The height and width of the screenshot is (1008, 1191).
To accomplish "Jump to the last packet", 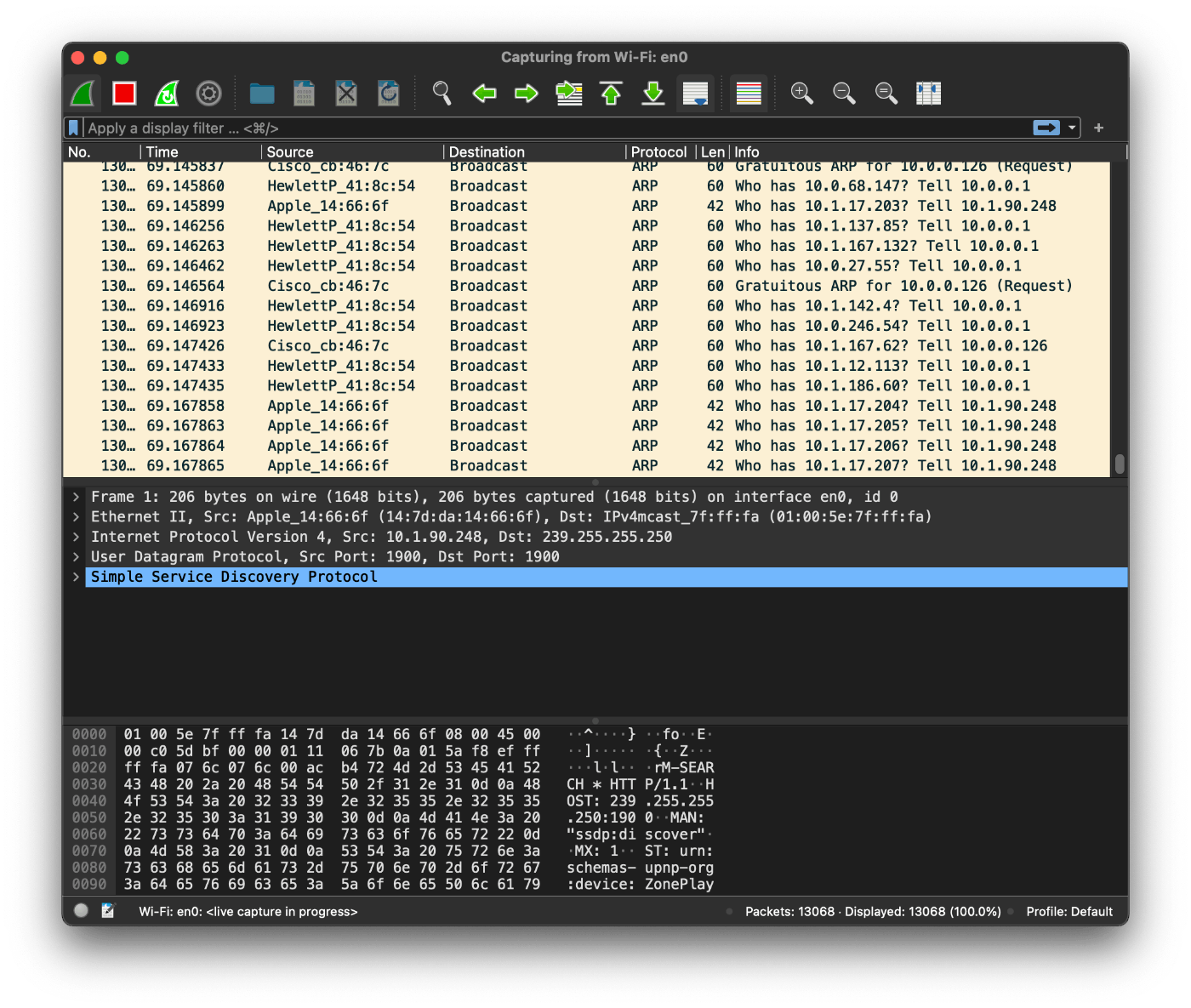I will pyautogui.click(x=652, y=93).
